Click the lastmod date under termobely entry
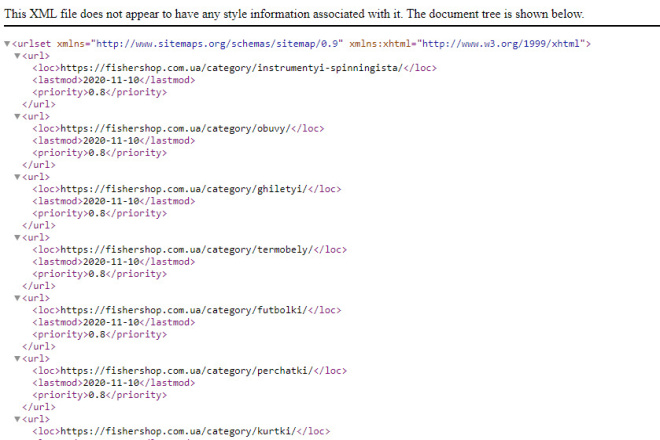Screen dimensions: 660x440 (x=111, y=262)
